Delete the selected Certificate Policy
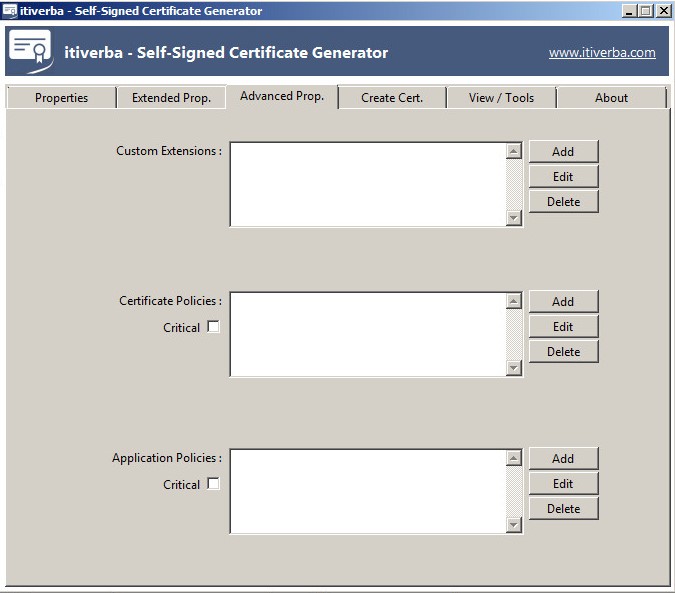The image size is (675, 593). point(563,352)
